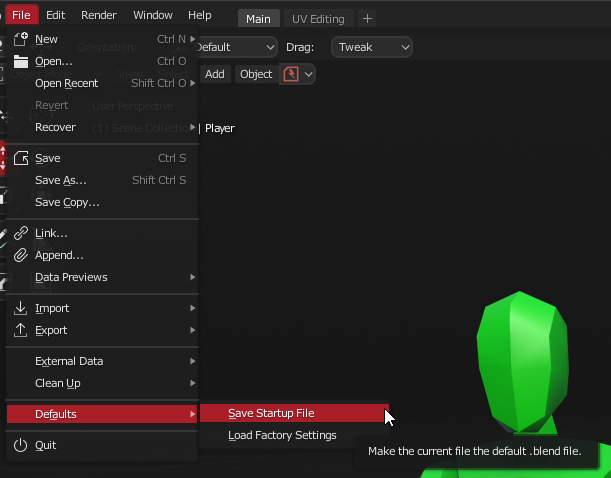
Task: Click the Export arrow icon
Action: [21, 330]
